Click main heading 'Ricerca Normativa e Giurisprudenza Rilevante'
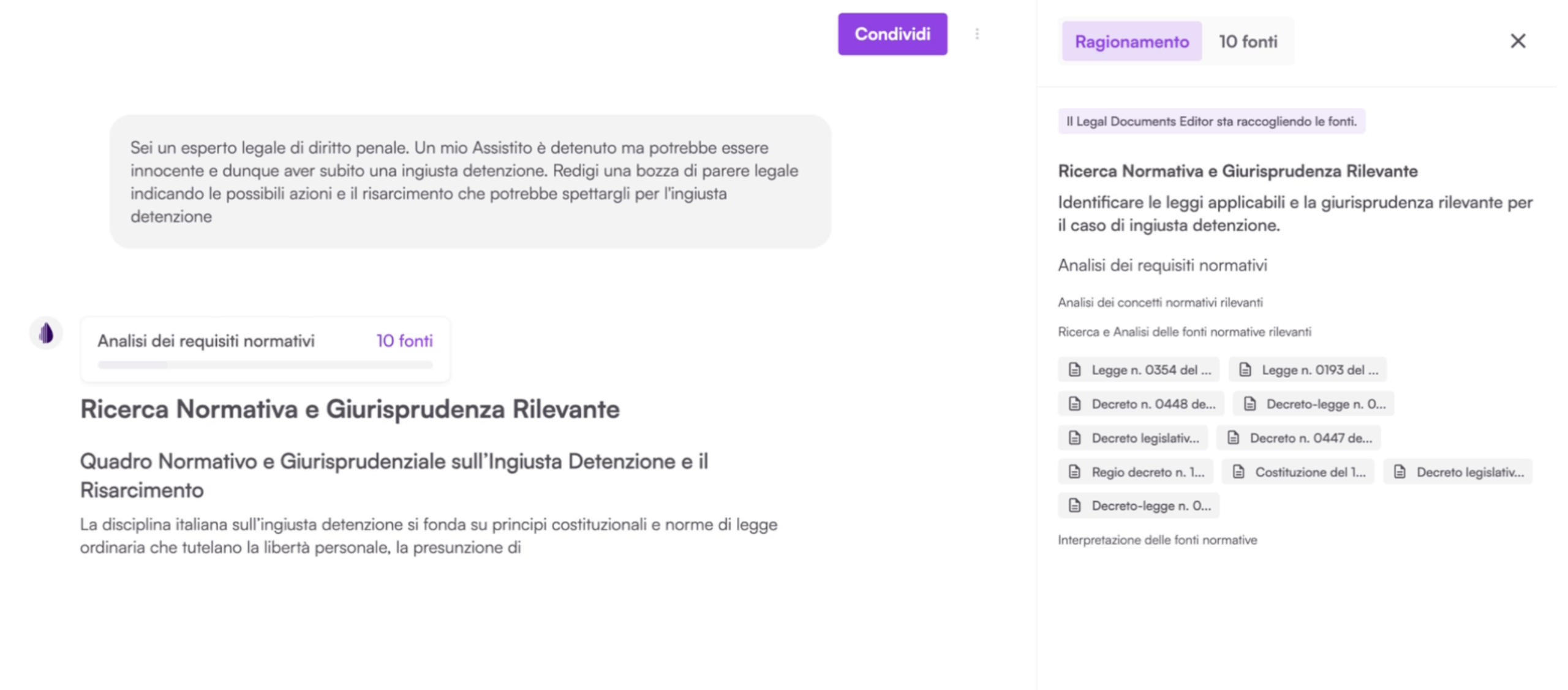Screen dimensions: 1568x690 tap(350, 409)
